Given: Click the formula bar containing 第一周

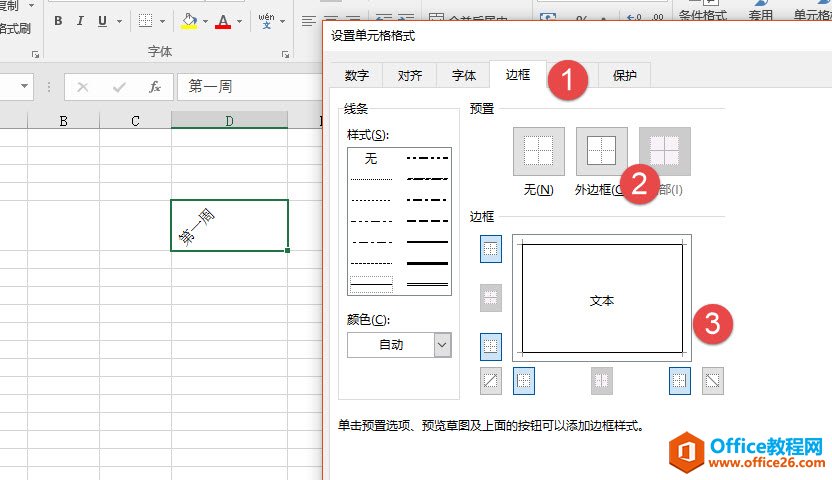Looking at the screenshot, I should [x=250, y=87].
